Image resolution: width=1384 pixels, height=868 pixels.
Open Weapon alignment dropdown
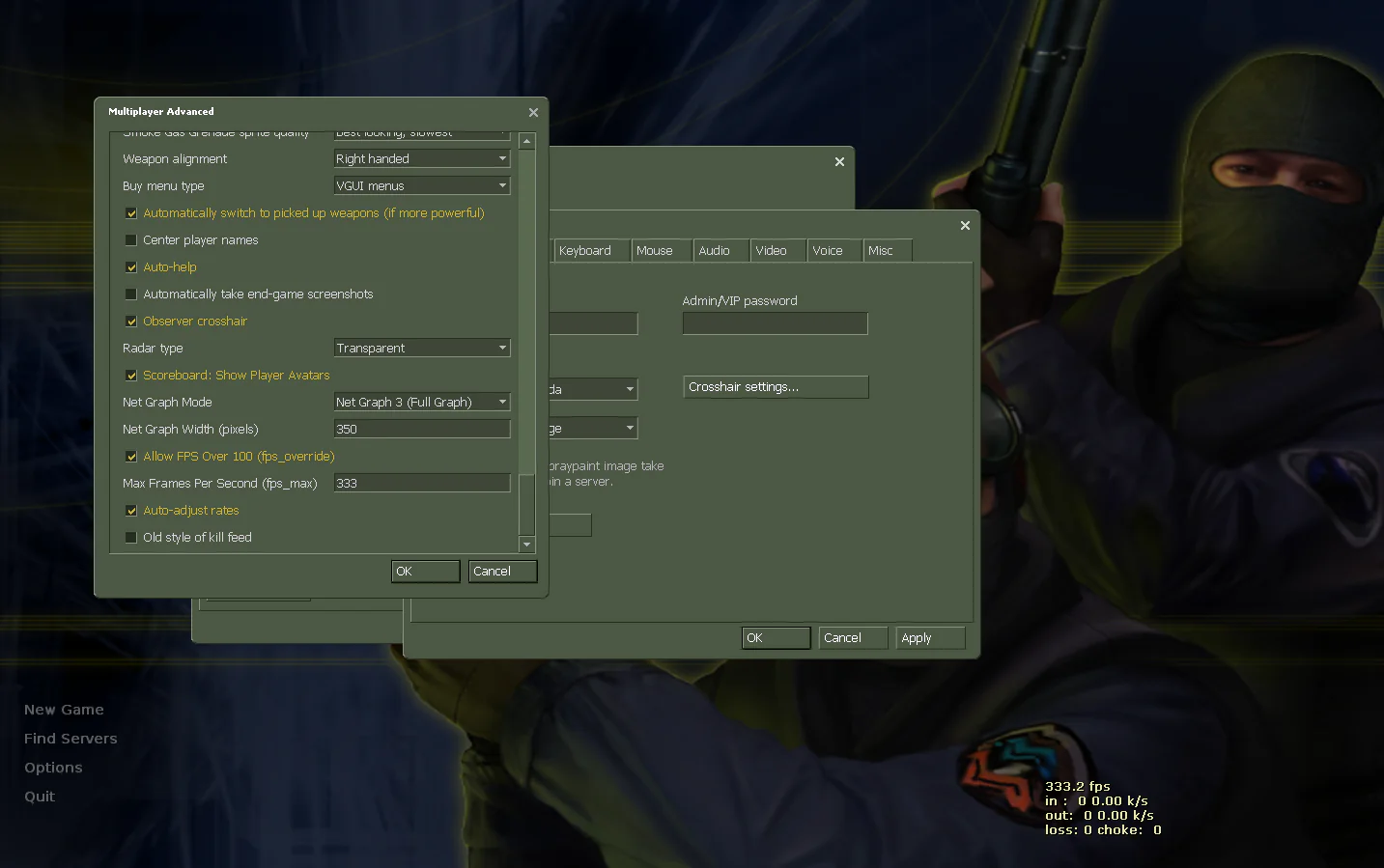(422, 158)
